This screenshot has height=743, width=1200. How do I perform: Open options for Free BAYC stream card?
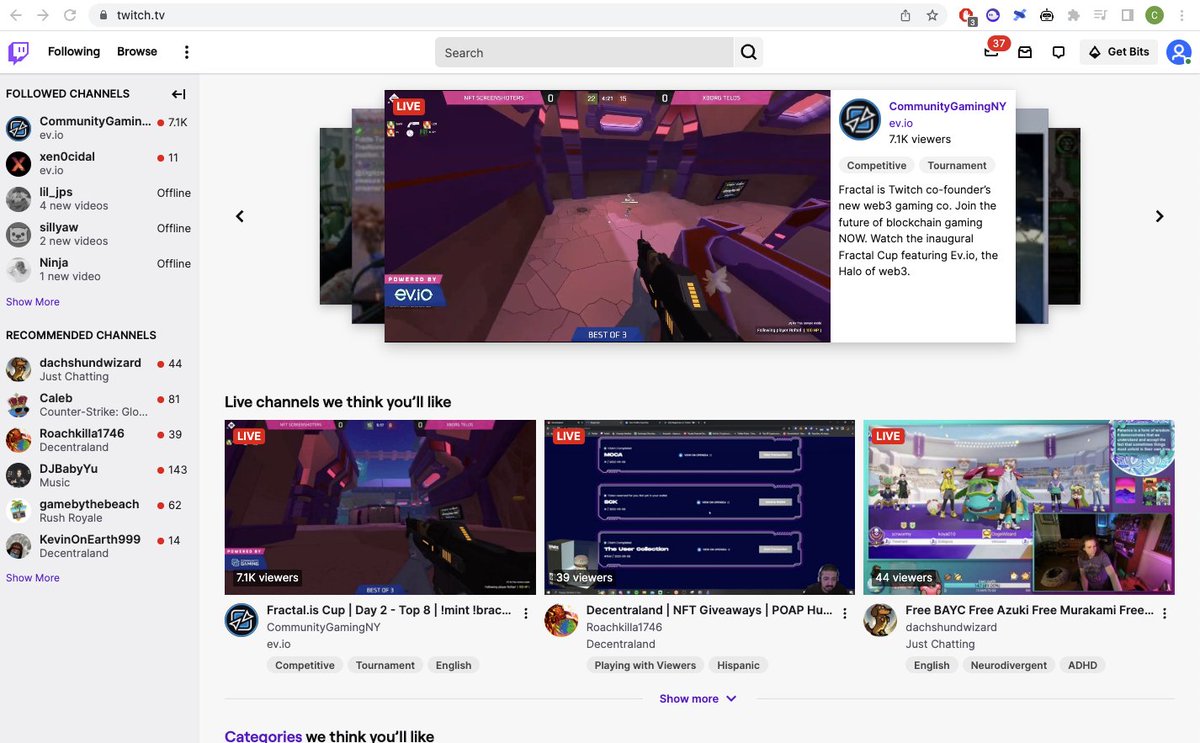pyautogui.click(x=1165, y=613)
